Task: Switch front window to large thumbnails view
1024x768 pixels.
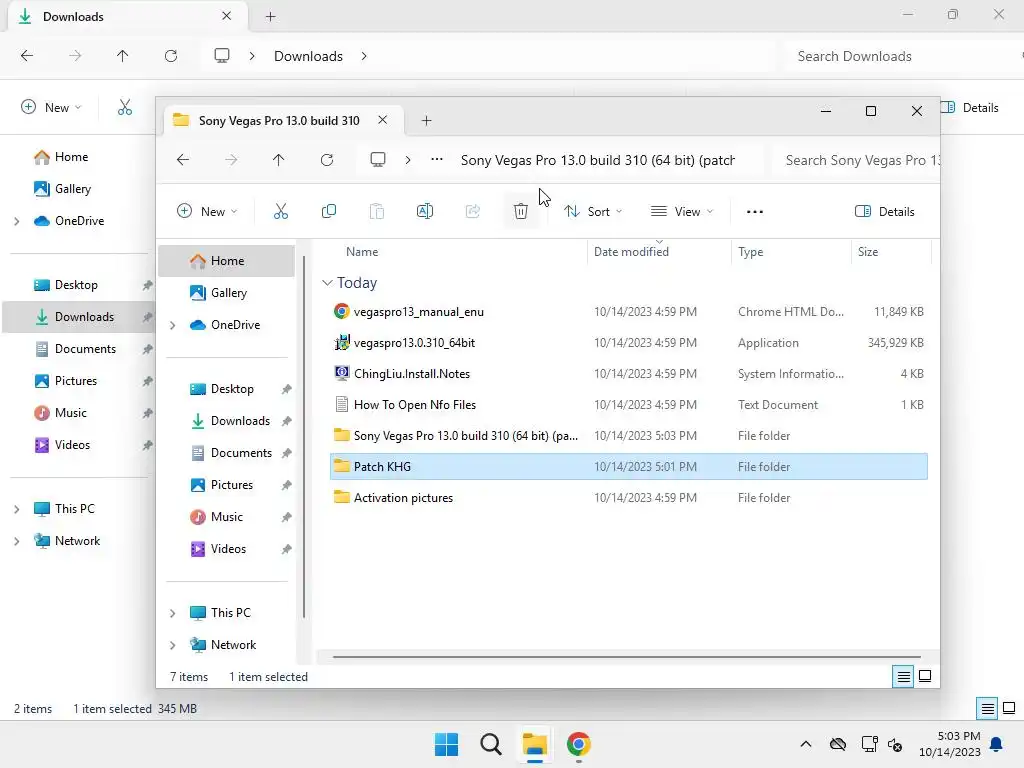Action: point(925,676)
